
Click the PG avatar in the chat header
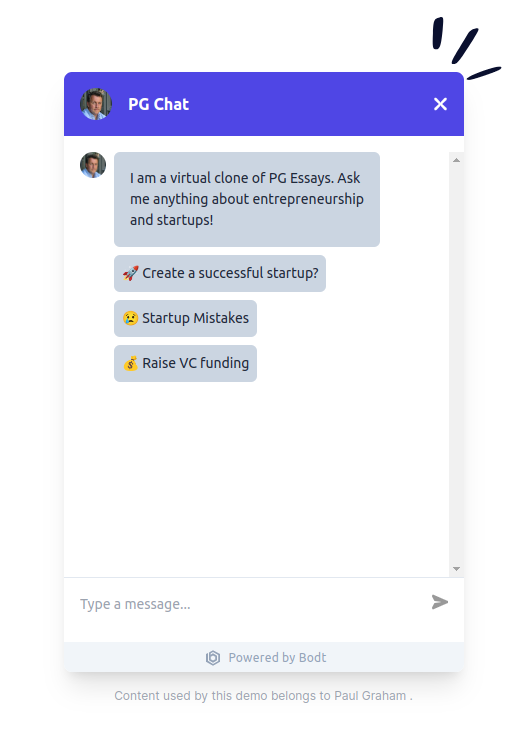[96, 104]
